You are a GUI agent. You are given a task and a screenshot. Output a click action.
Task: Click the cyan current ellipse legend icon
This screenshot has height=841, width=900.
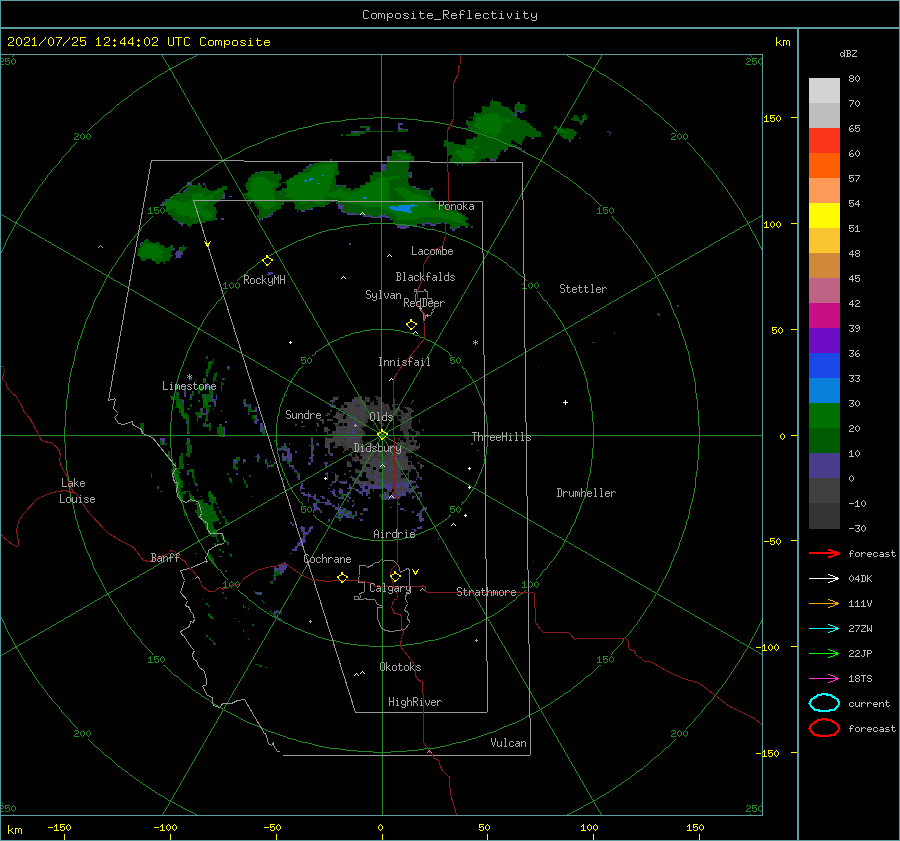[x=824, y=703]
